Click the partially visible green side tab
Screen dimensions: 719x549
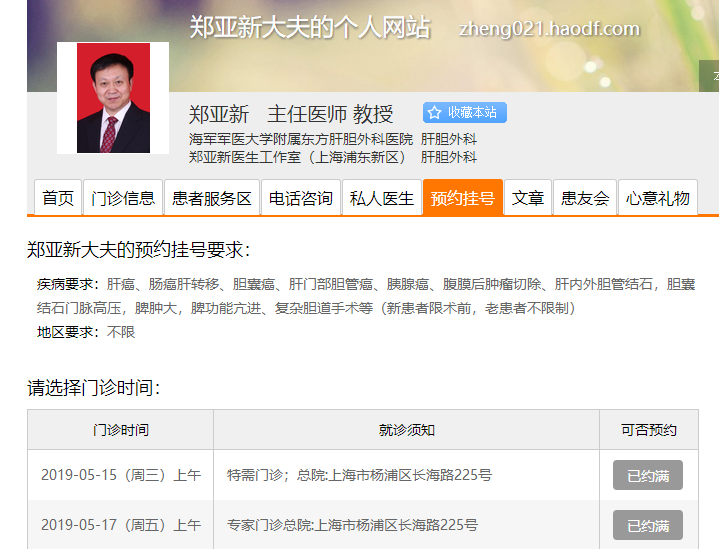[x=709, y=76]
